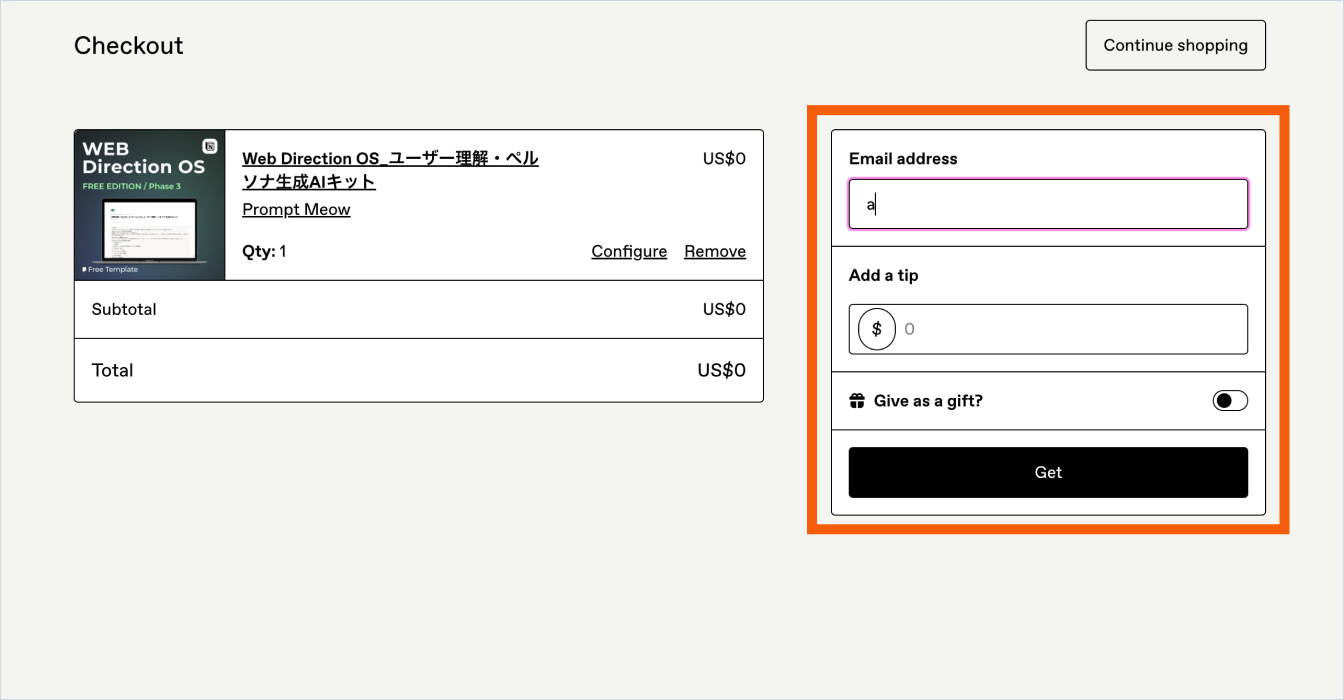
Task: Click the Continue shopping button
Action: [x=1175, y=45]
